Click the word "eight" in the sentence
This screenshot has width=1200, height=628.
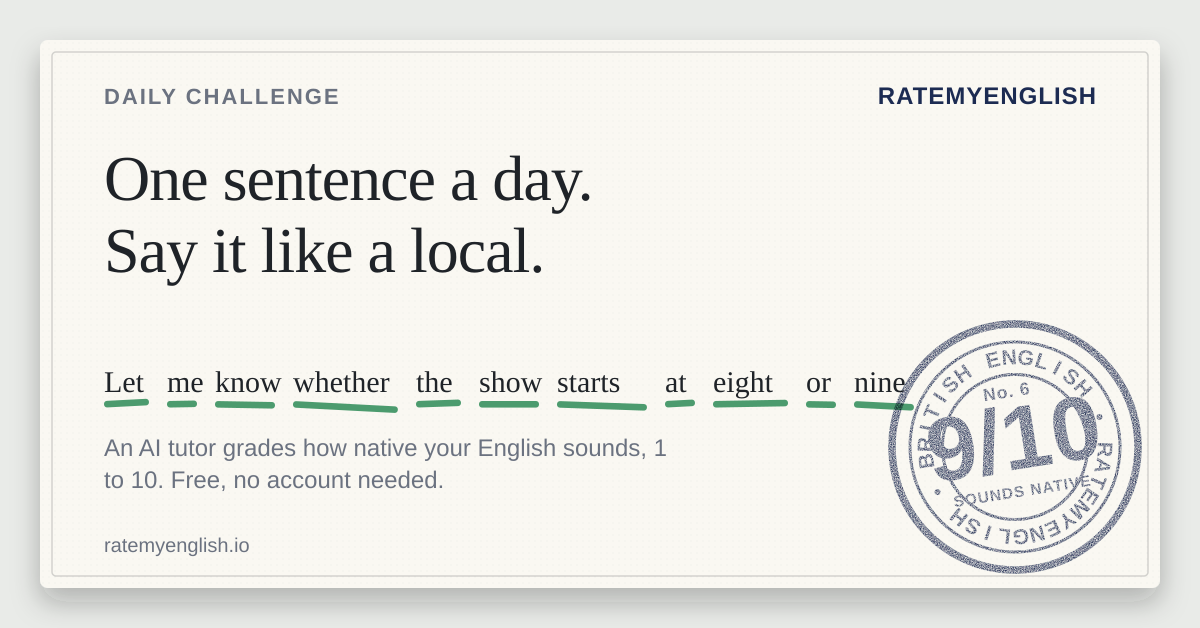743,382
